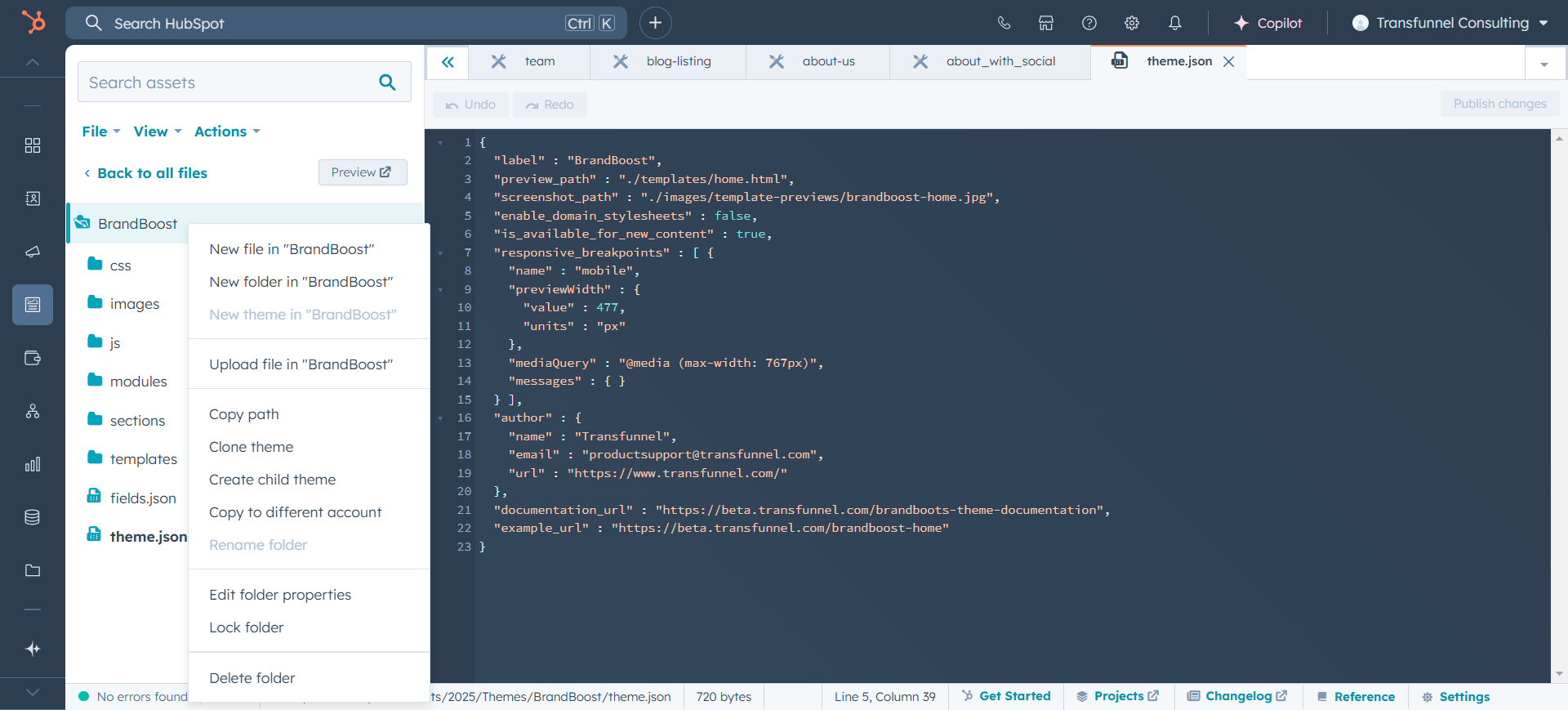Open the left nav library folder icon

pos(33,570)
